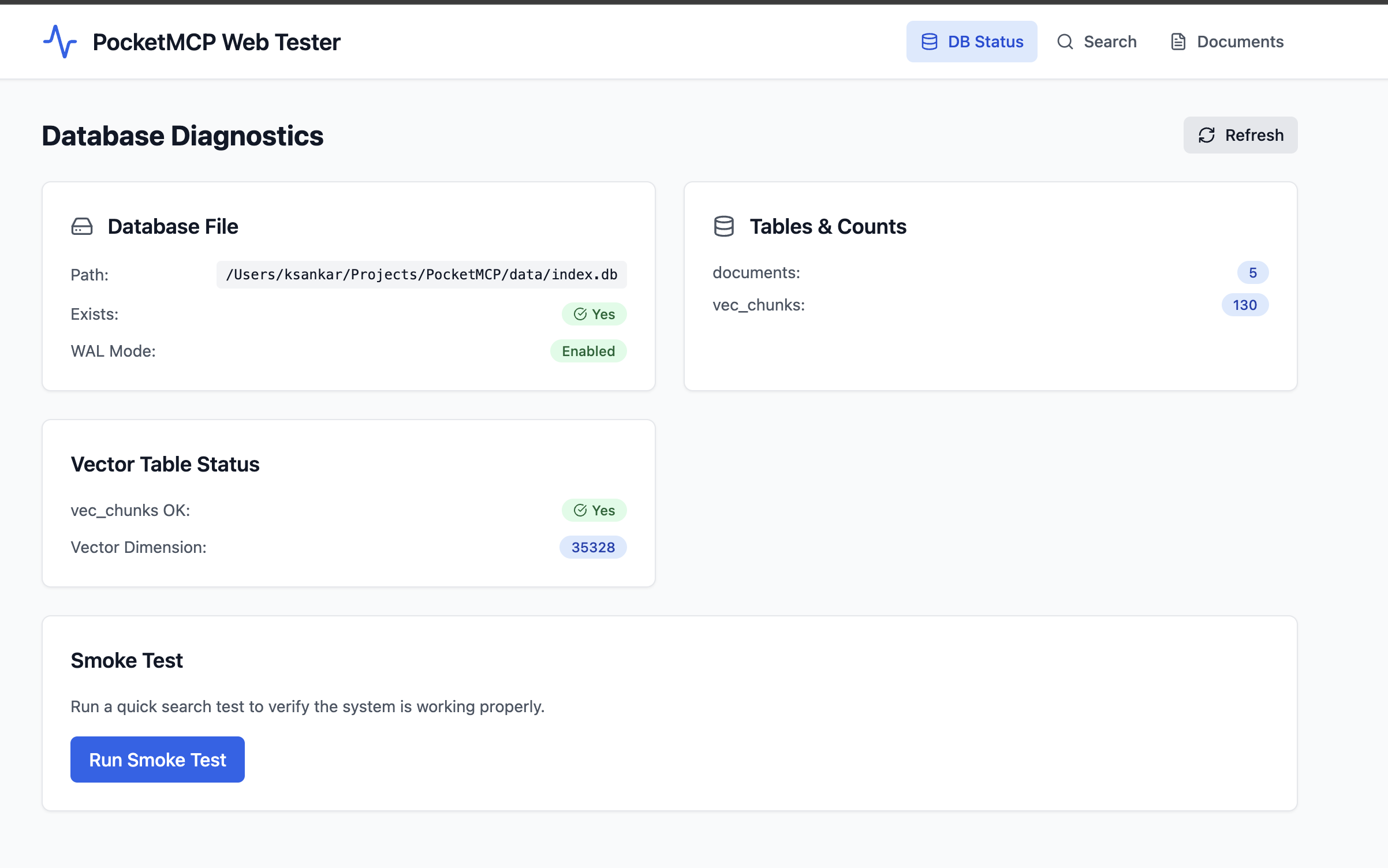
Task: Click the drive icon in Database File card
Action: point(81,226)
